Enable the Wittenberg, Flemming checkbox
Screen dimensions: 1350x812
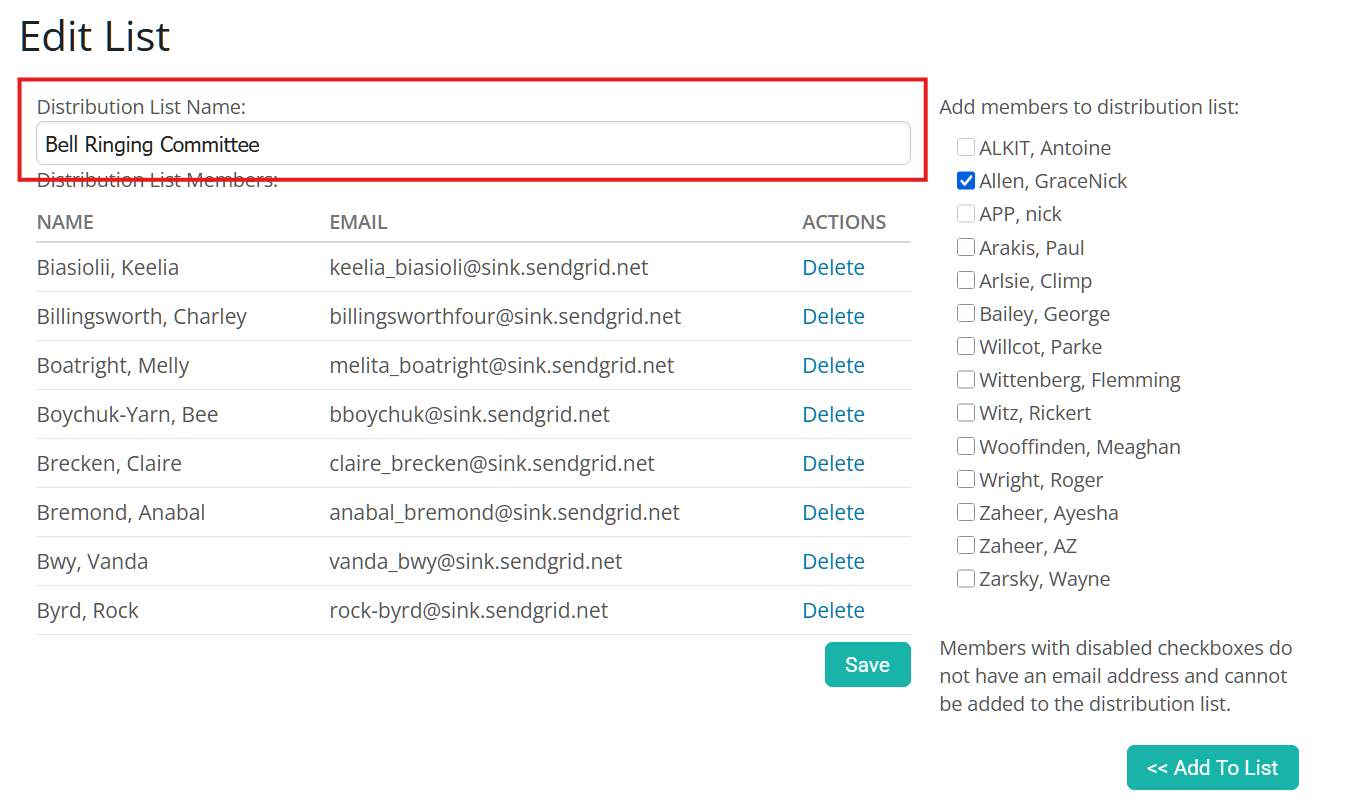click(966, 379)
